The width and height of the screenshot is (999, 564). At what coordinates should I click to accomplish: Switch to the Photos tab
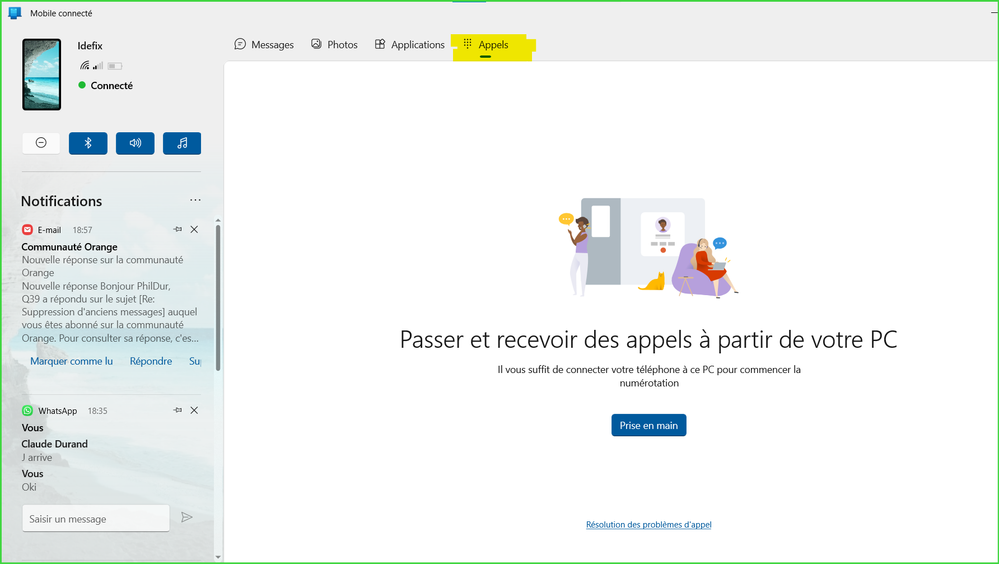(x=334, y=45)
